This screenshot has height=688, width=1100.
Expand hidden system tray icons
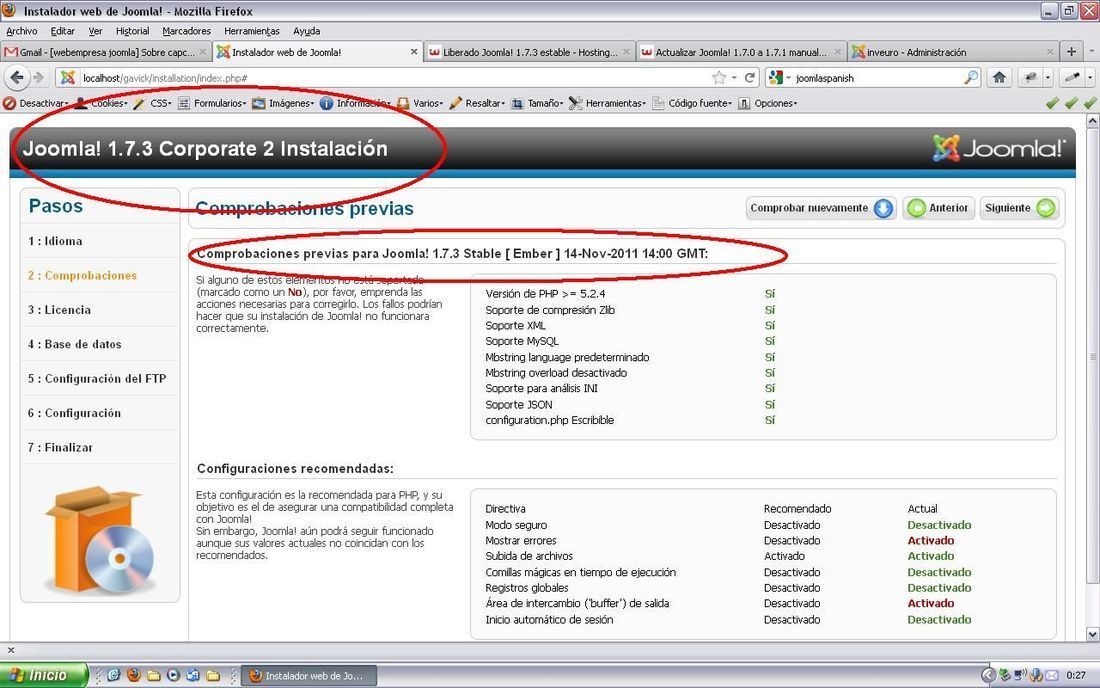point(988,675)
